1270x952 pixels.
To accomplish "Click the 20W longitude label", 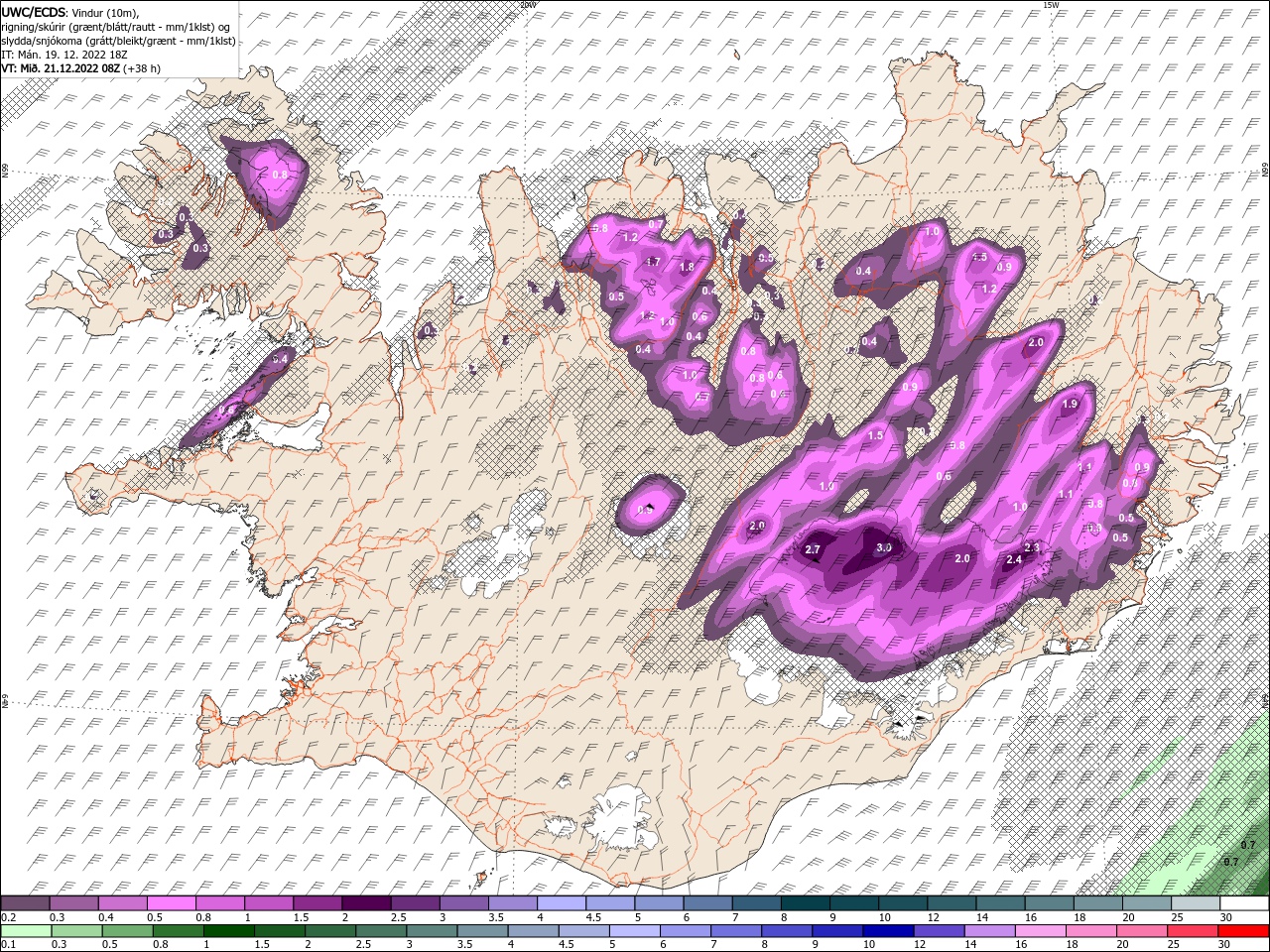I will tap(528, 5).
